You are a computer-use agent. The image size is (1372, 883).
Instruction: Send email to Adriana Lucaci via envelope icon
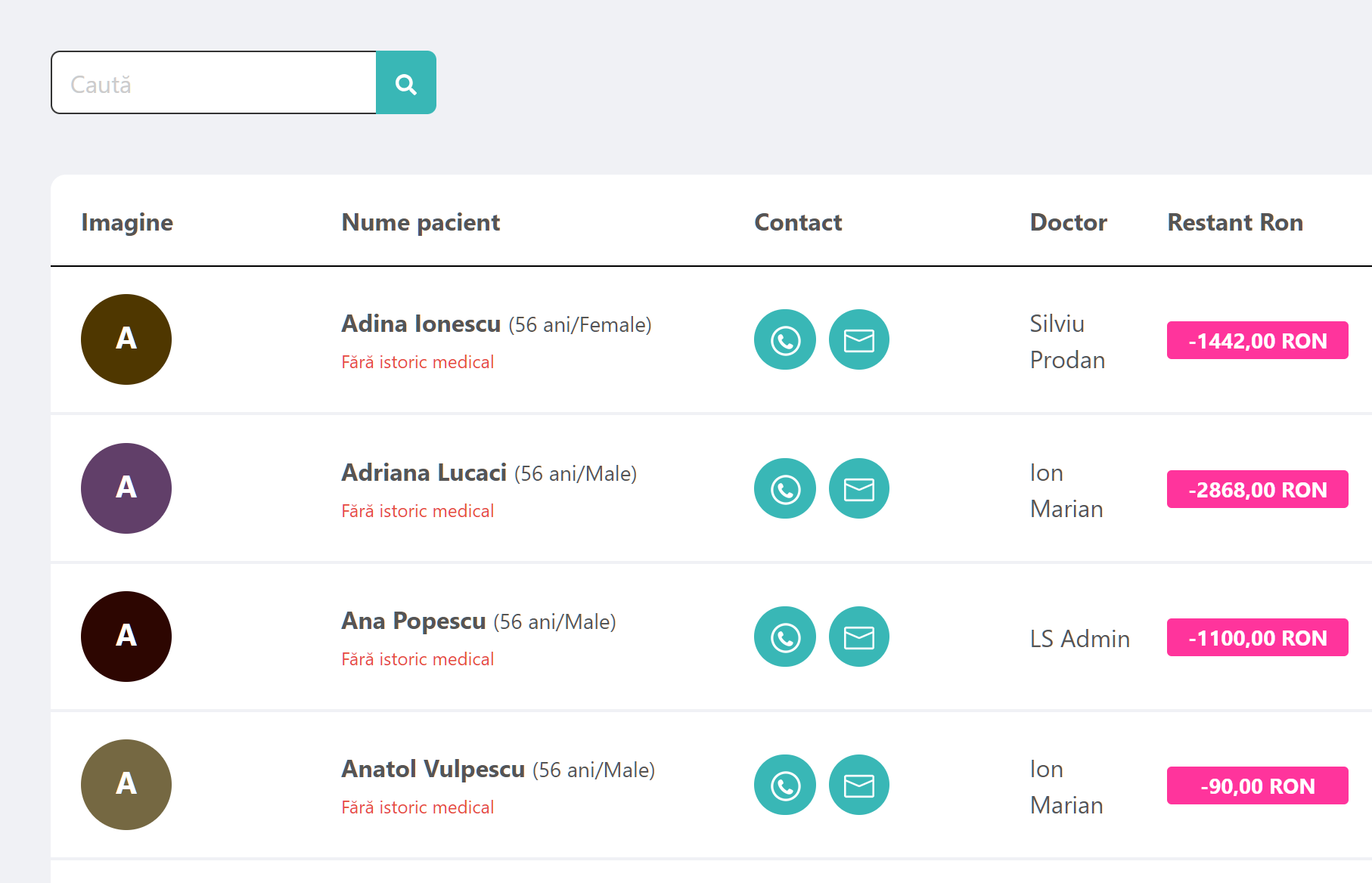pyautogui.click(x=858, y=488)
